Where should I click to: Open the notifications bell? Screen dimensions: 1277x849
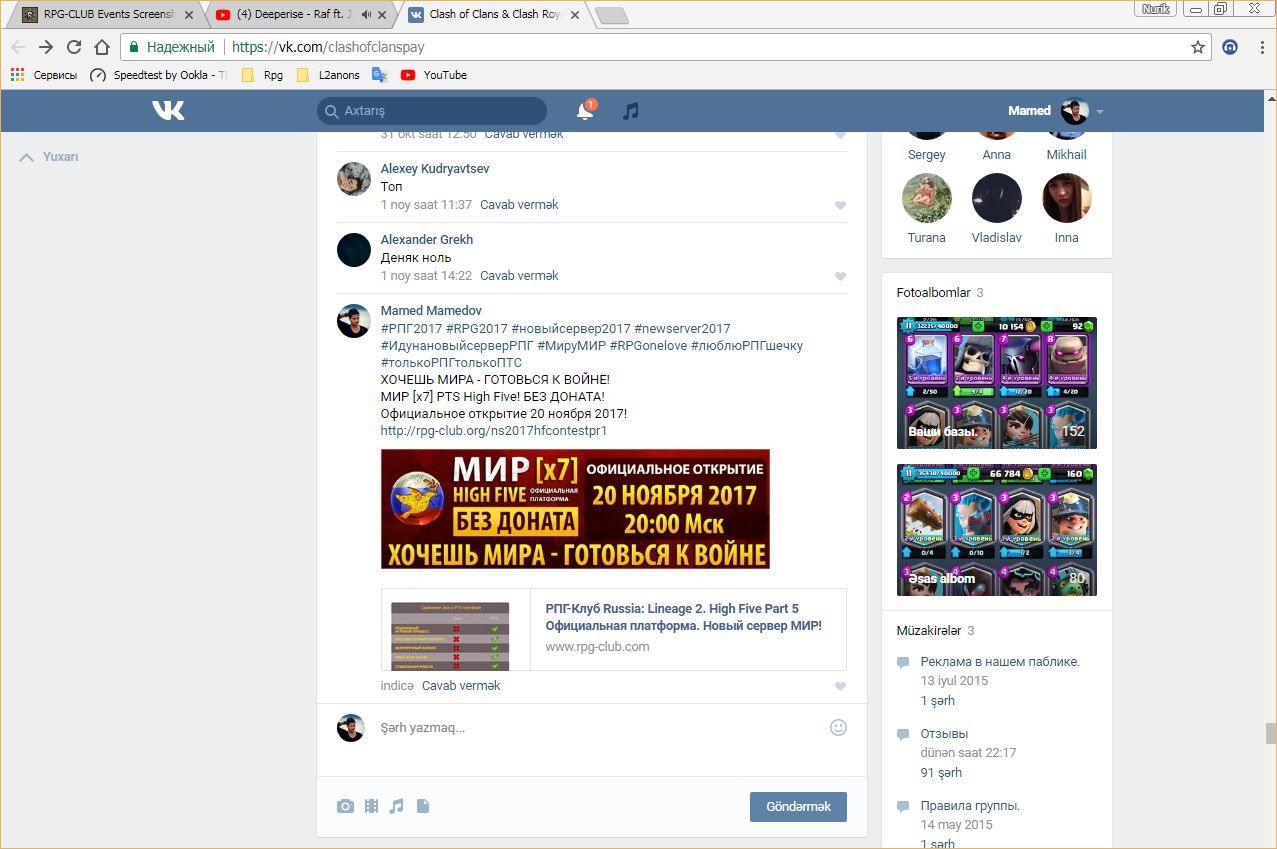(x=585, y=111)
